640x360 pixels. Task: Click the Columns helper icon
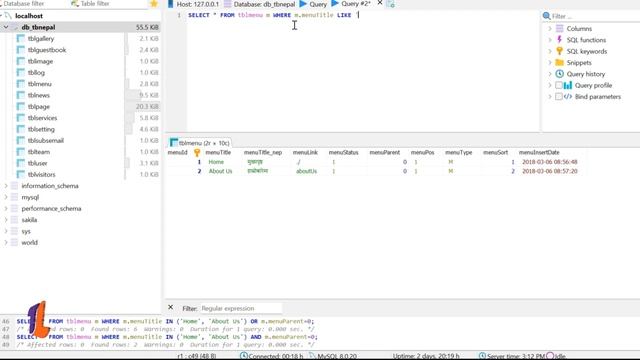[x=560, y=29]
